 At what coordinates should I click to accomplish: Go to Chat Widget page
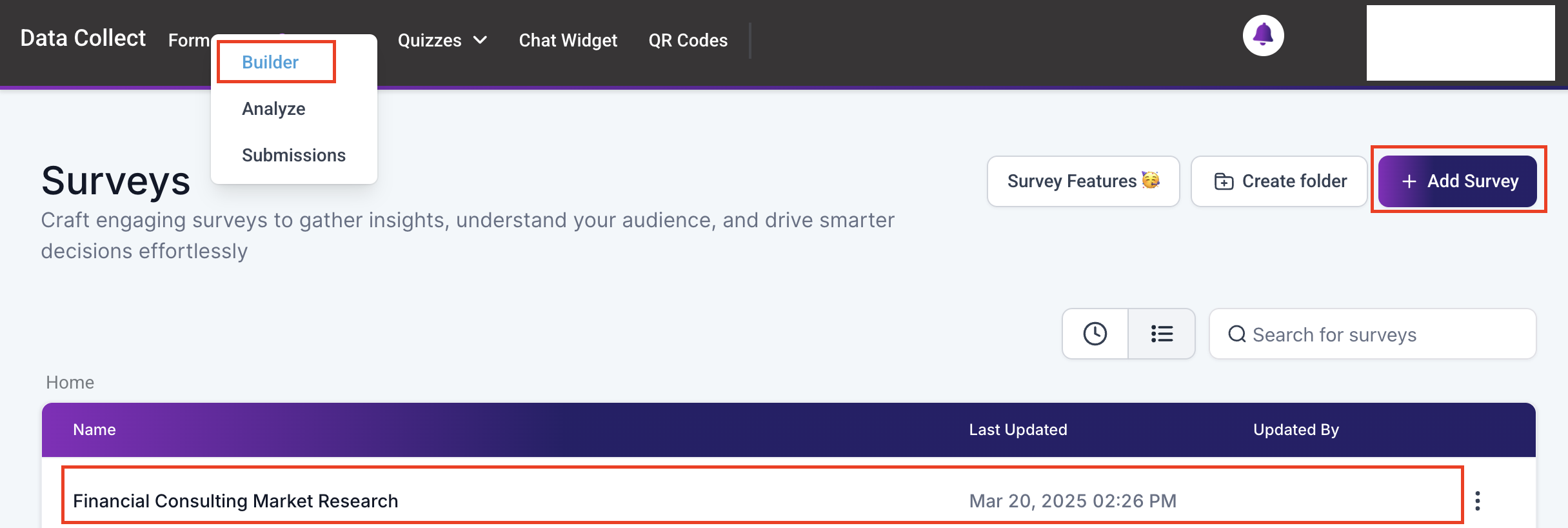click(568, 40)
